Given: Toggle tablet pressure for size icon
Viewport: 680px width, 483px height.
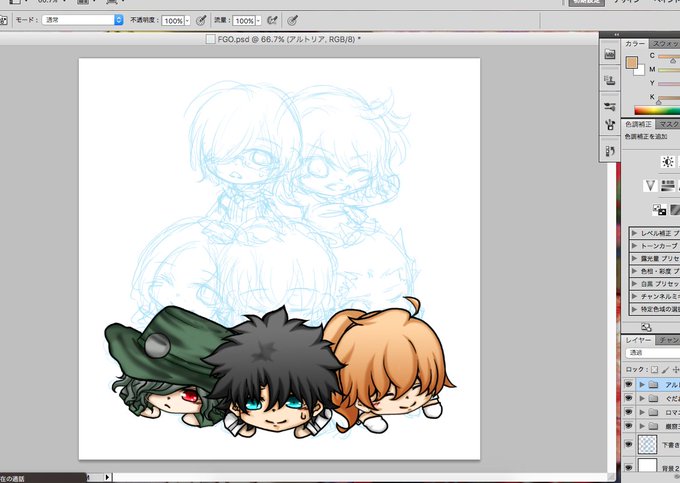Looking at the screenshot, I should [293, 20].
